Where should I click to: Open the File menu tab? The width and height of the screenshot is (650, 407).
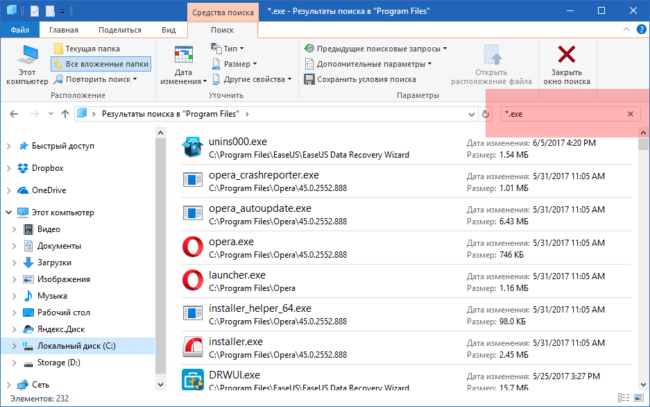pos(19,30)
